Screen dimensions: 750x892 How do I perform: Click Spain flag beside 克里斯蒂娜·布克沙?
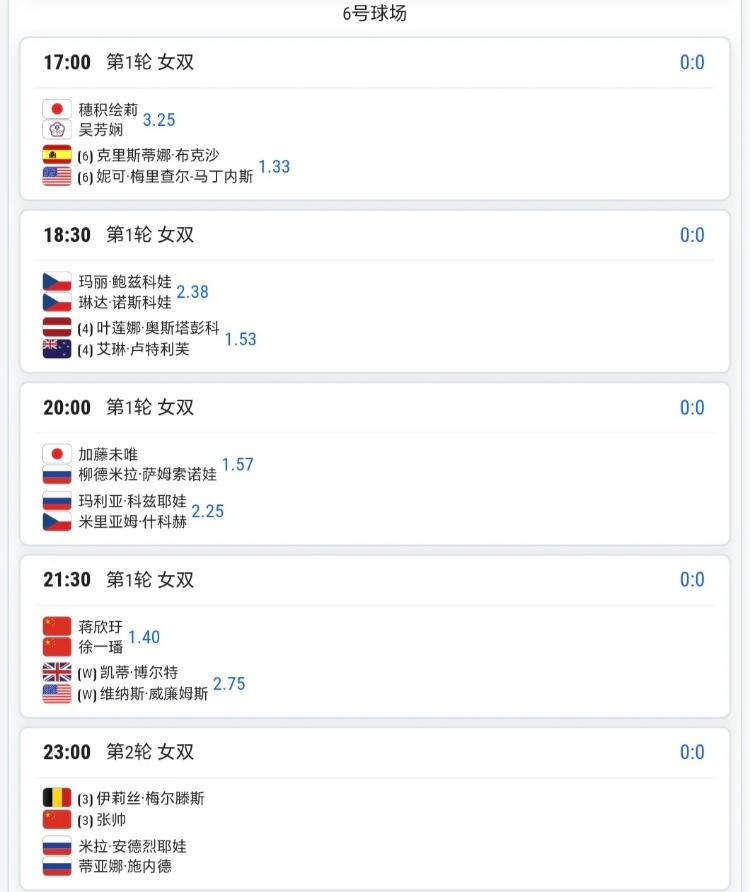(57, 155)
